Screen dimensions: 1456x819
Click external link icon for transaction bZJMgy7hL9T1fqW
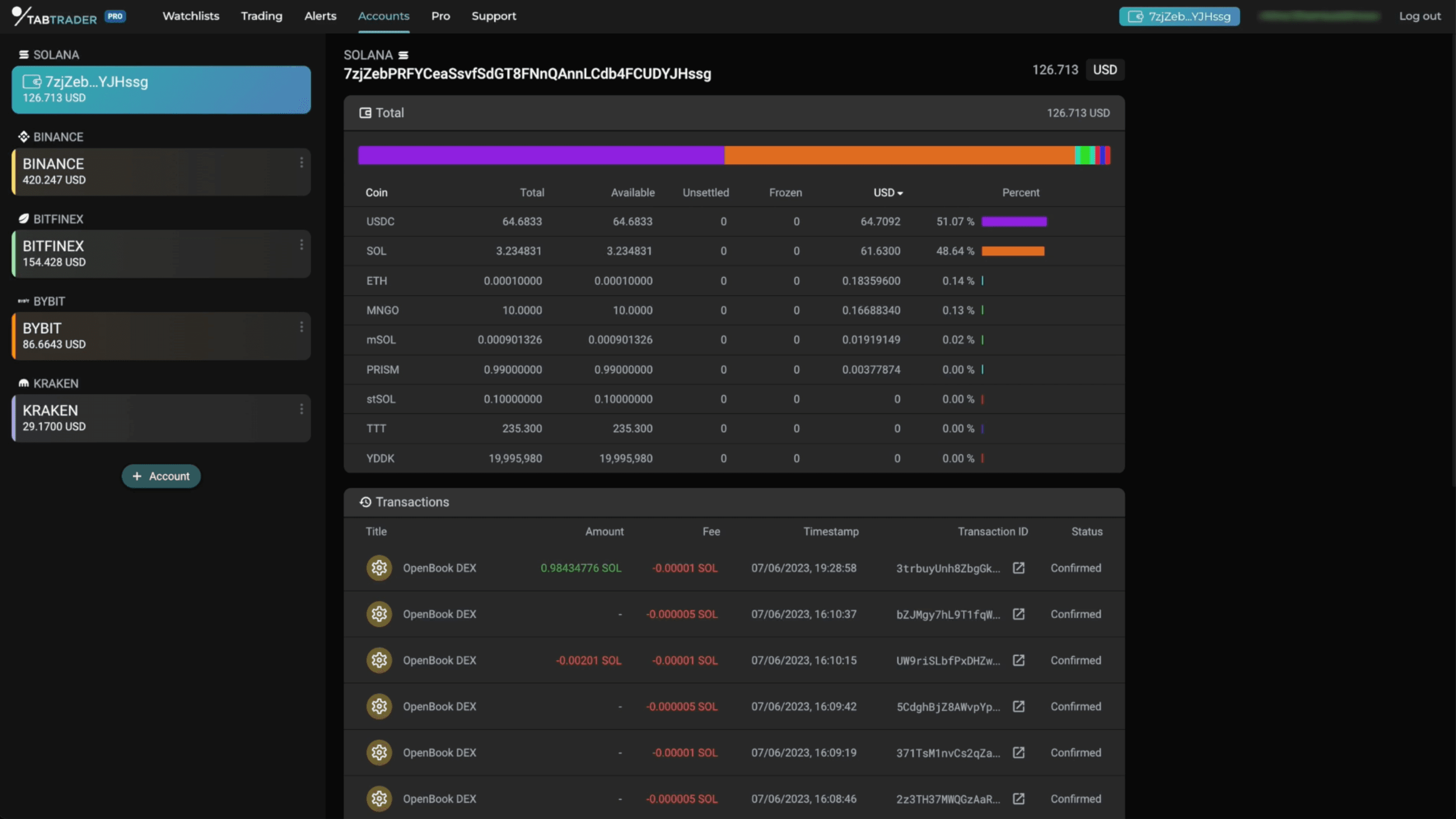[1019, 614]
